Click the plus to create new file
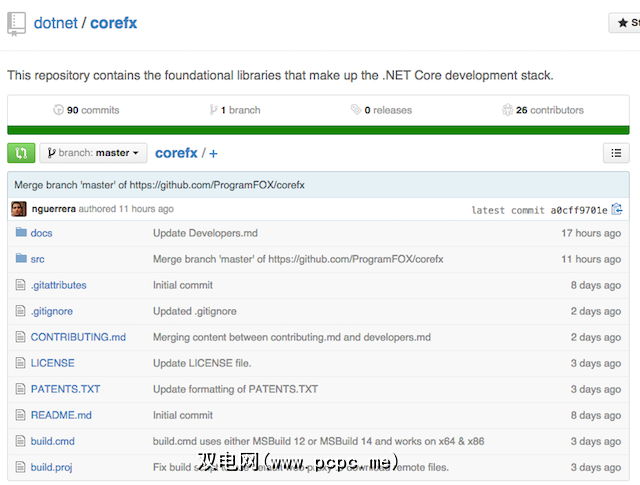The height and width of the screenshot is (485, 640). [213, 153]
